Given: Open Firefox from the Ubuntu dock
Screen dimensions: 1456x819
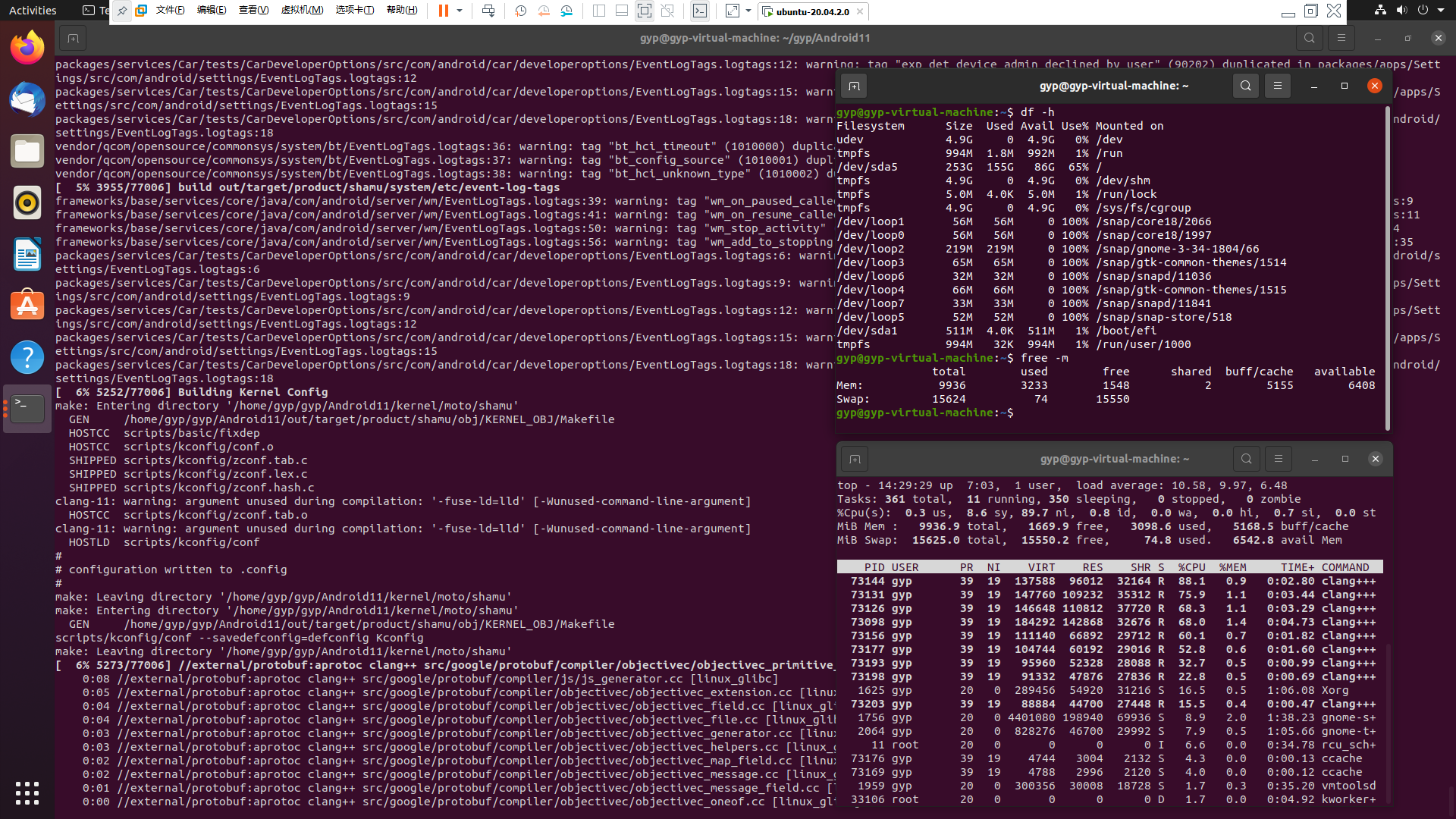Looking at the screenshot, I should [27, 49].
